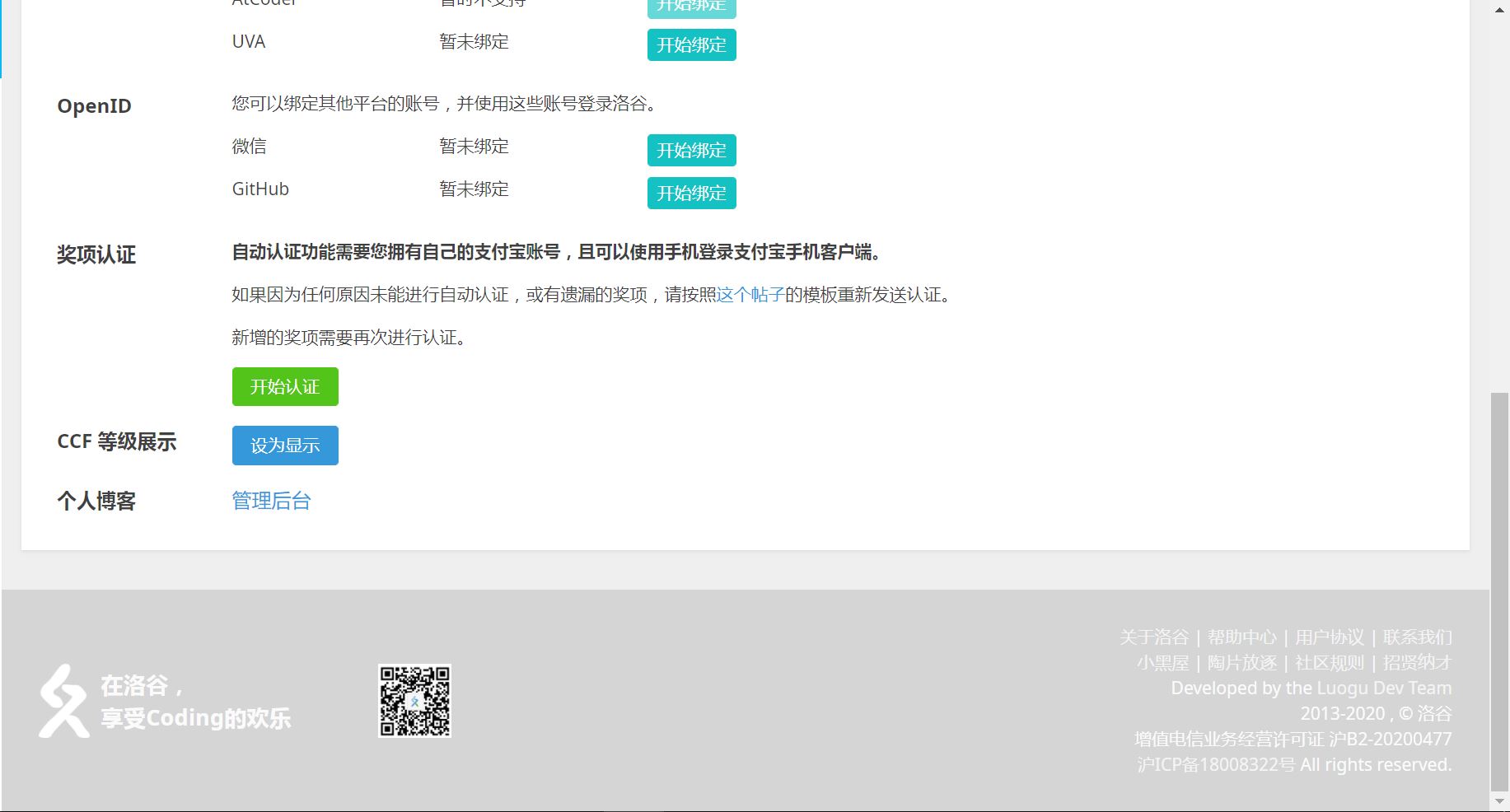Click 开始绑定 button next to UVA
Screen dimensions: 1510x812
[x=691, y=45]
